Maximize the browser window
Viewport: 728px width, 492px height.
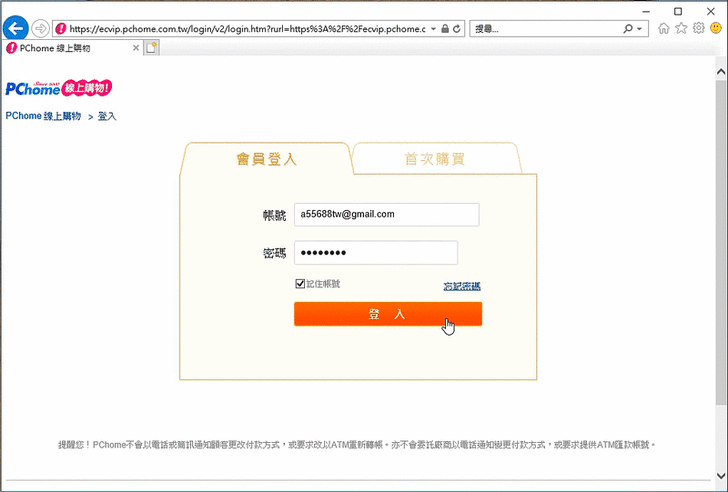(678, 11)
